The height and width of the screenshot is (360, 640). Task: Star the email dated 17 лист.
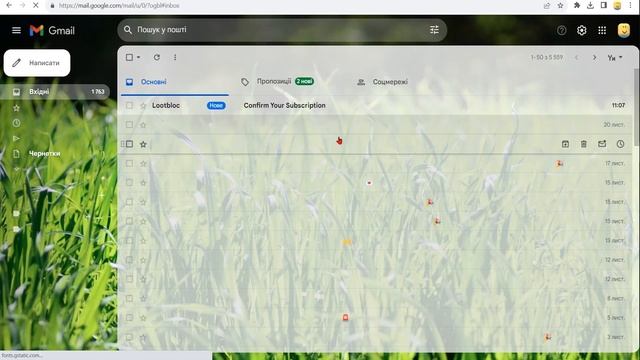click(x=143, y=163)
